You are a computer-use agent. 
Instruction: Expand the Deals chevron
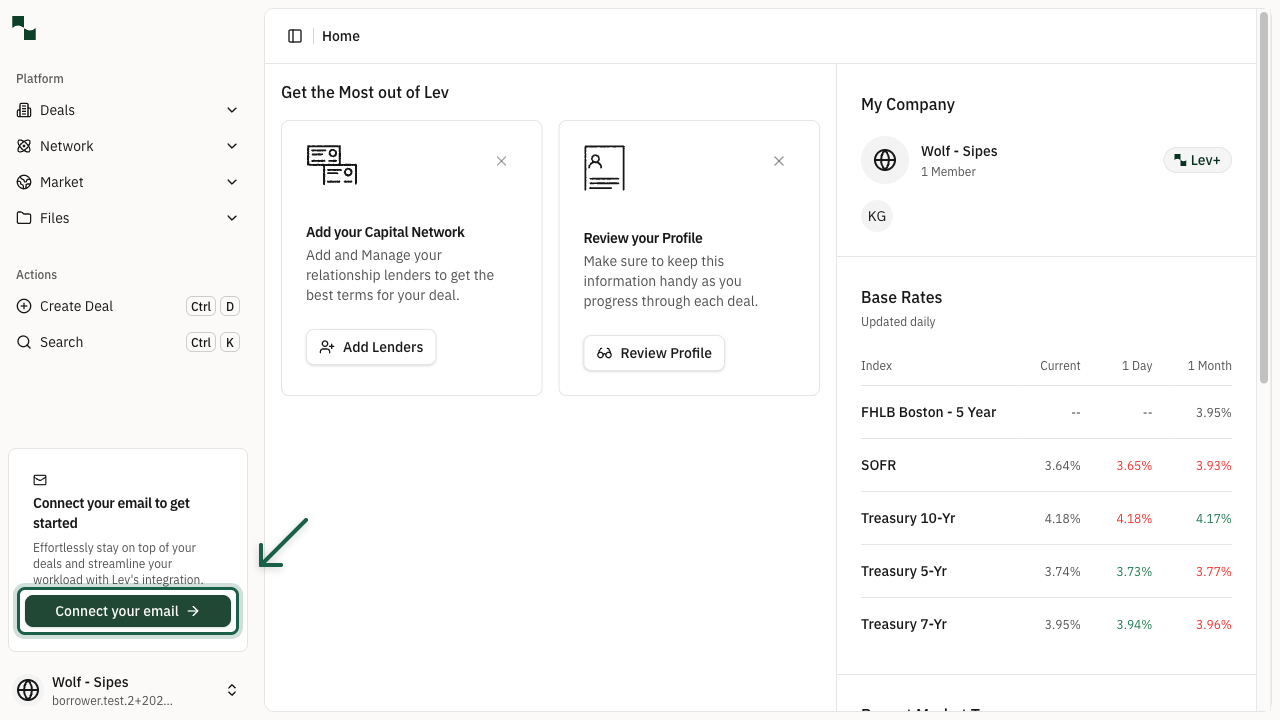232,110
